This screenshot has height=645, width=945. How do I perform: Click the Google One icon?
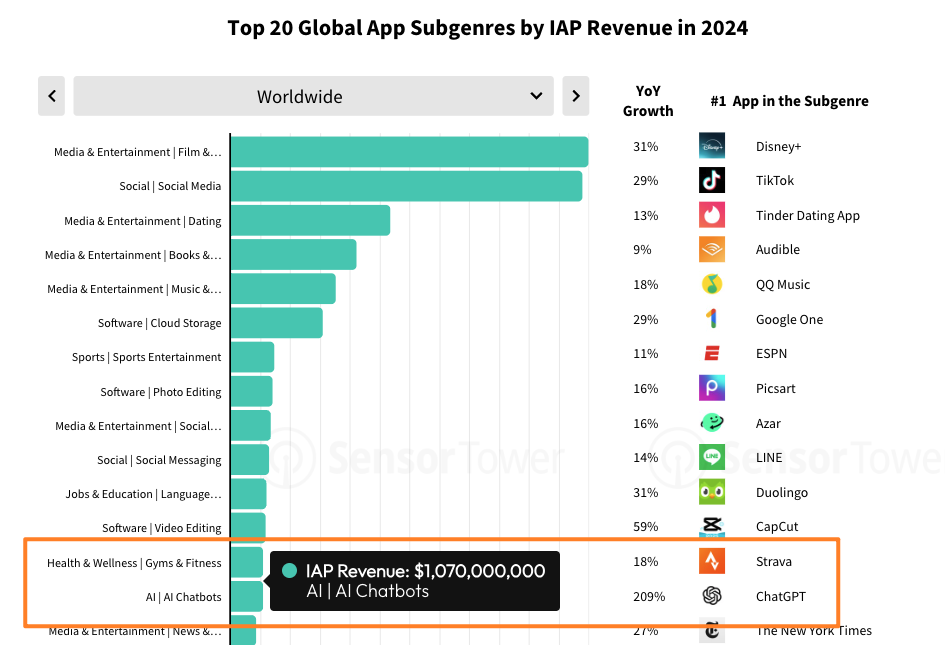[x=712, y=319]
